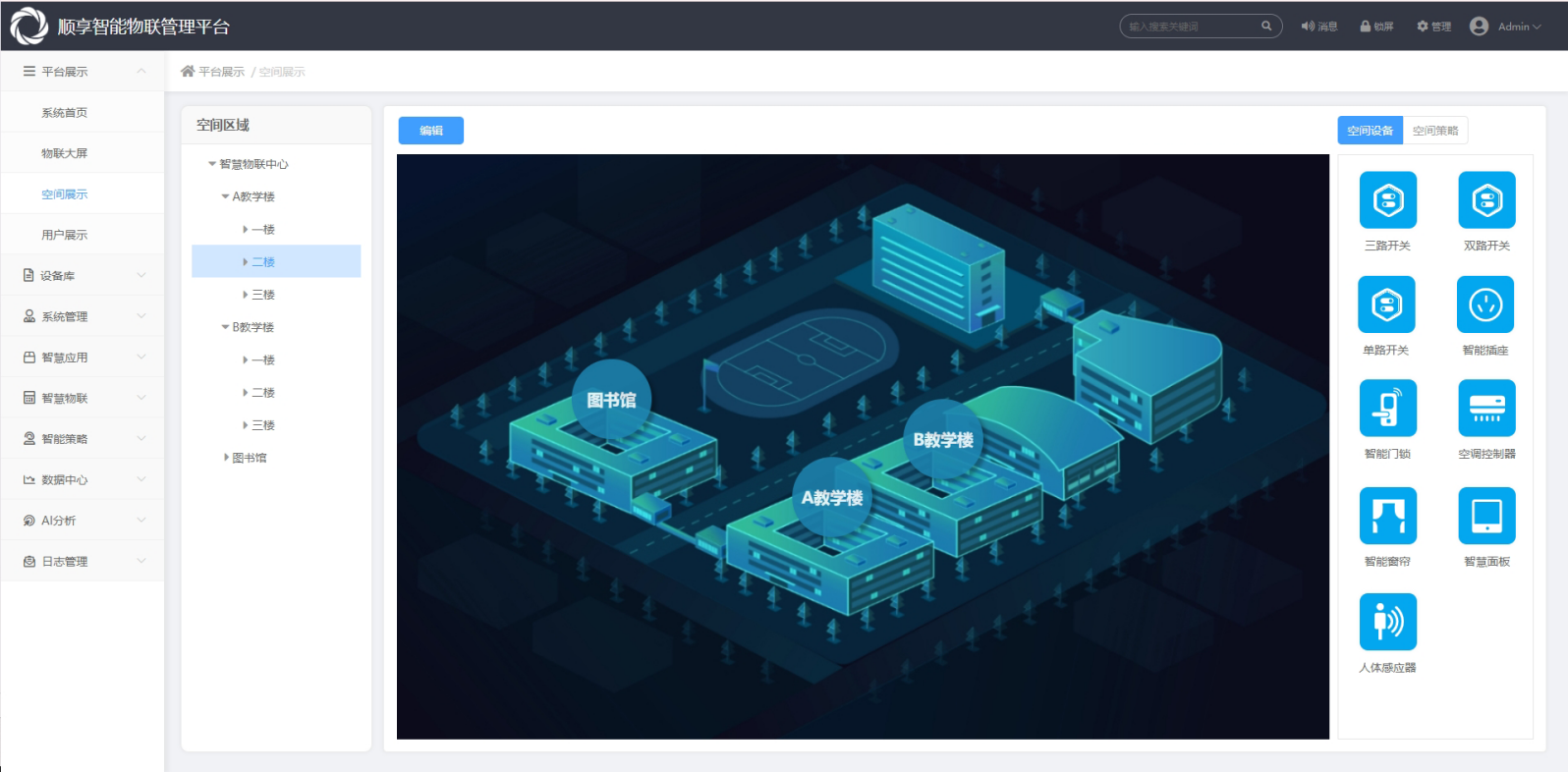Expand the 设备库 sidebar menu
This screenshot has width=1568, height=772.
coord(83,276)
